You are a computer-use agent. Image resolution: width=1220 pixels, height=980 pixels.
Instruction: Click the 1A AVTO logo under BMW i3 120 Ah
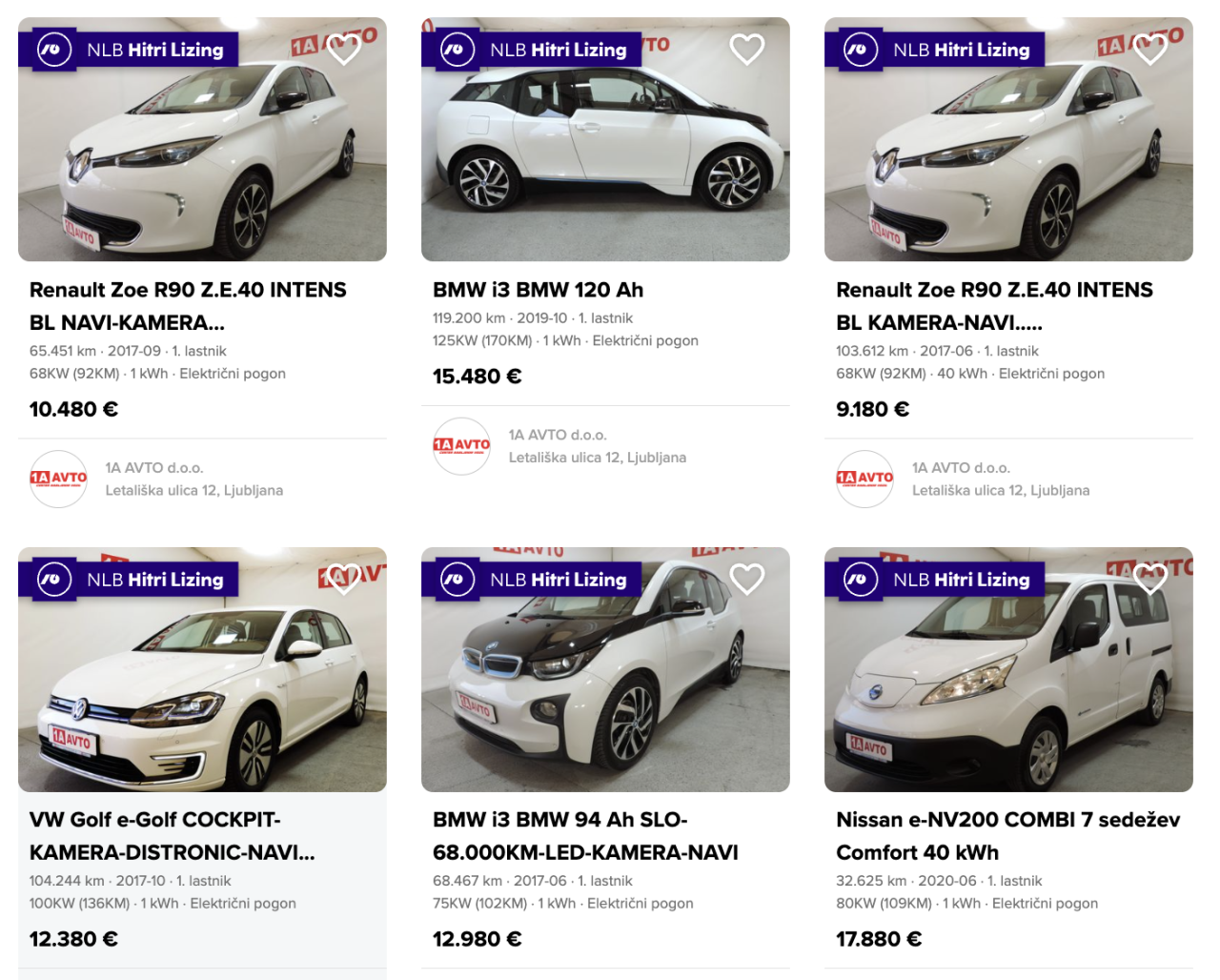[x=461, y=445]
